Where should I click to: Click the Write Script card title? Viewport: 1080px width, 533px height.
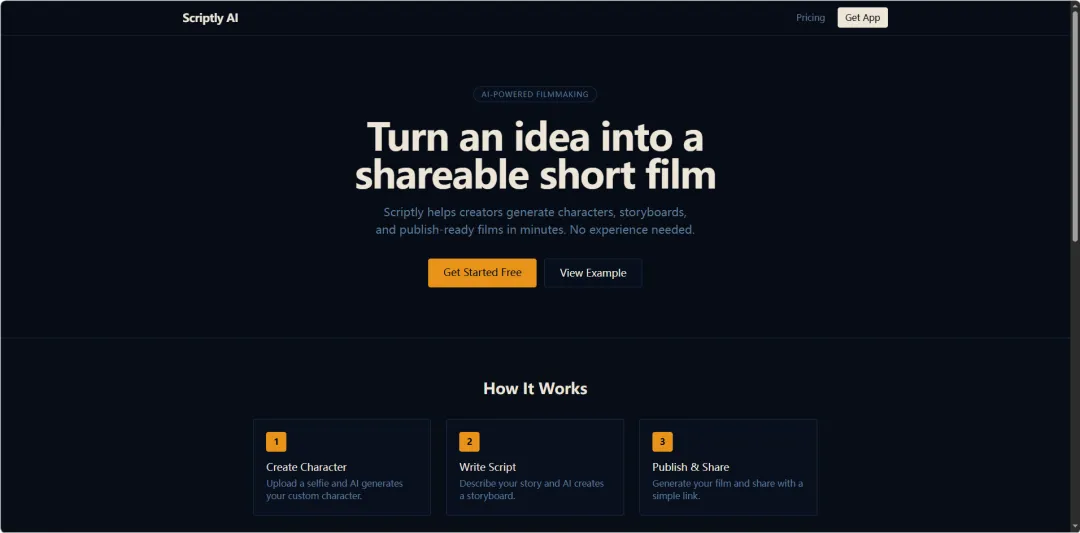coord(488,467)
